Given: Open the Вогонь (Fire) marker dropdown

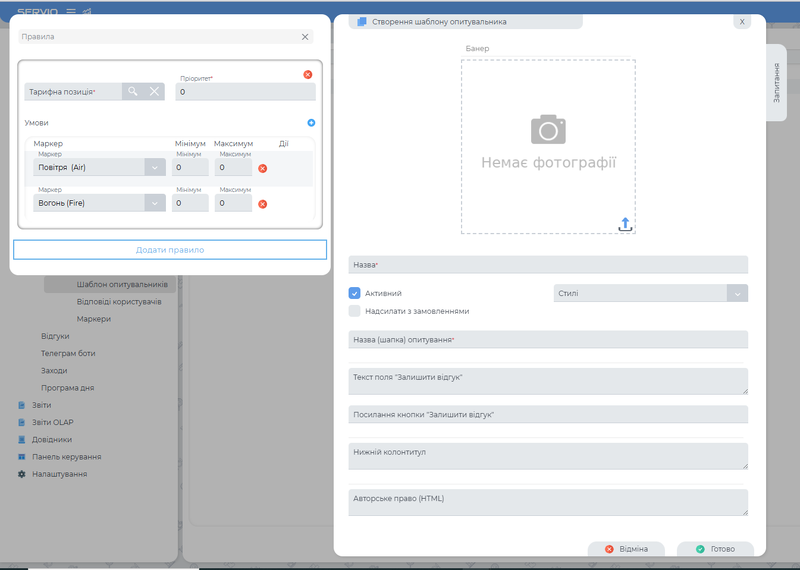Looking at the screenshot, I should click(155, 203).
